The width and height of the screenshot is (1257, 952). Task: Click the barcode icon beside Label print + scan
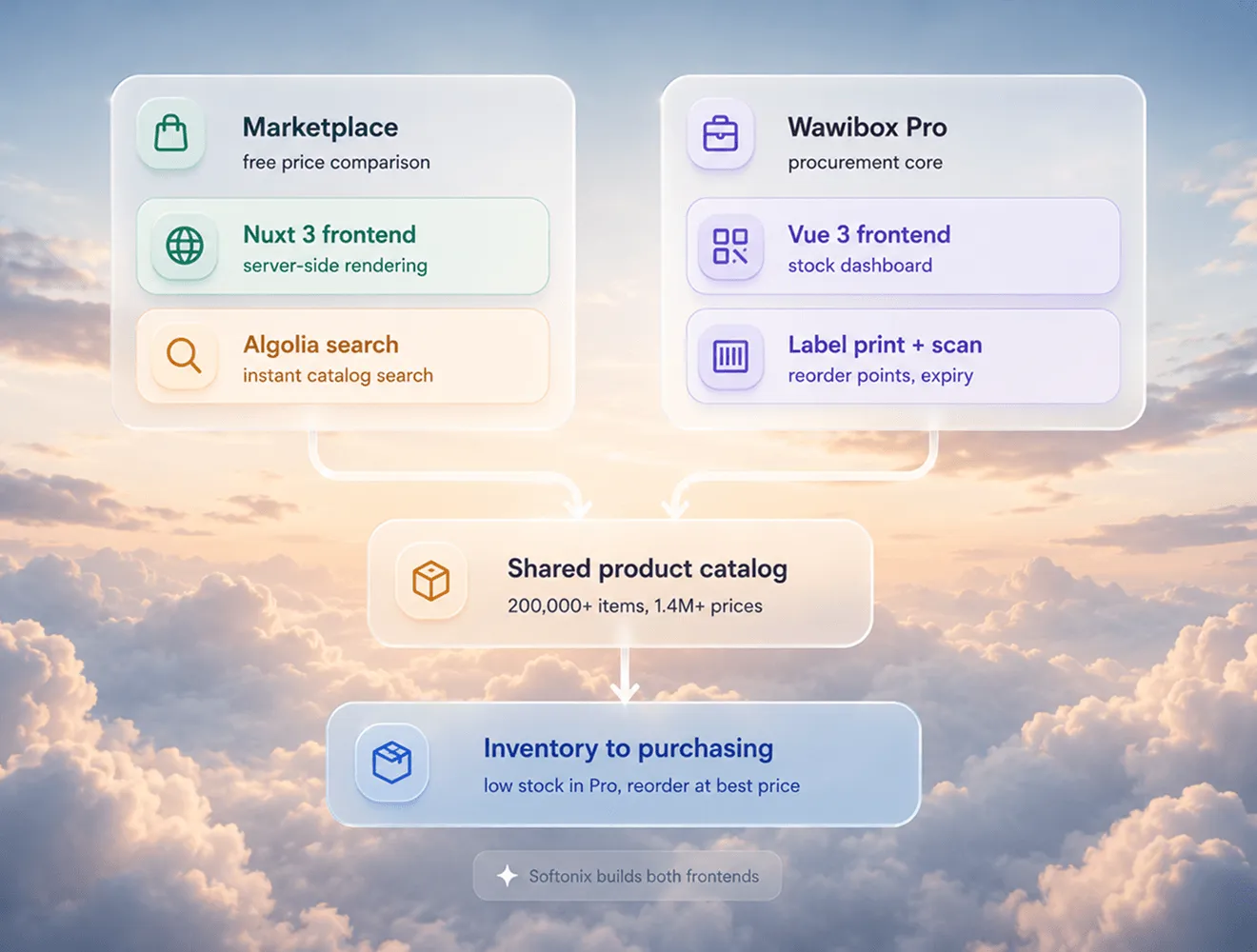730,356
